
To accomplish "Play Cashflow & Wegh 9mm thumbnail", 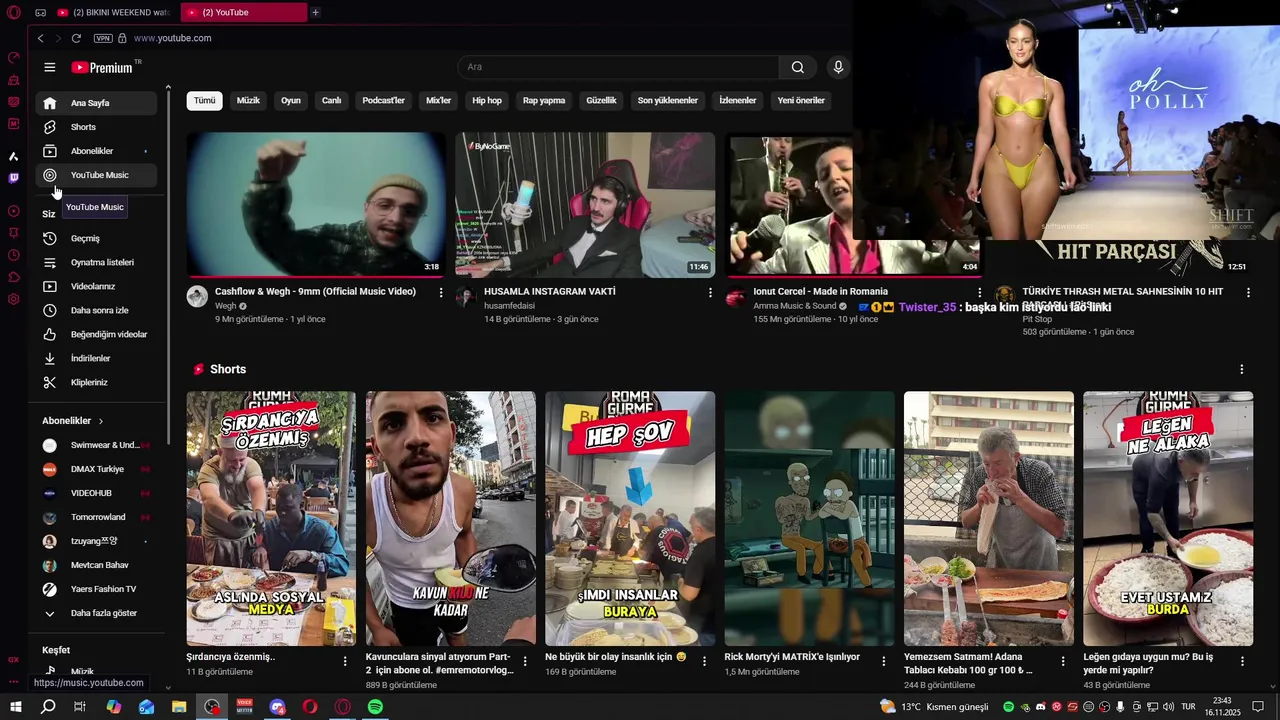I will 316,204.
